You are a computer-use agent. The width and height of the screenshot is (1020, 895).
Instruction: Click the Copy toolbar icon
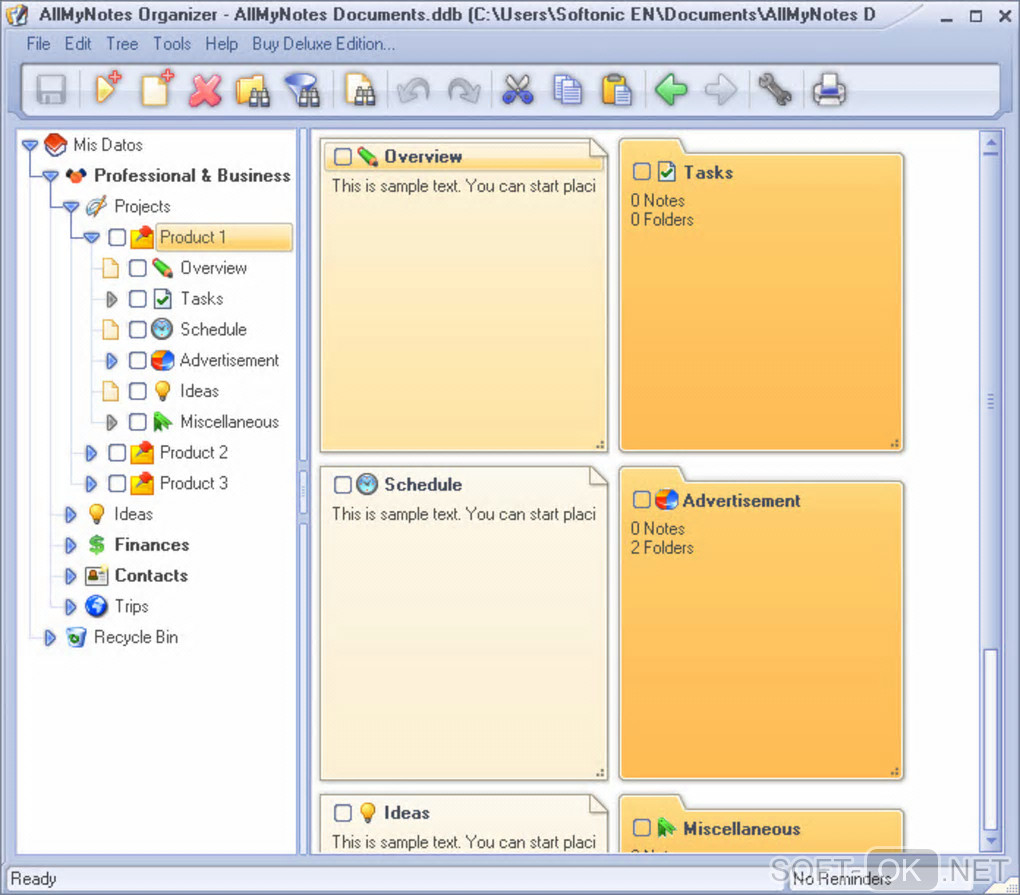point(568,90)
